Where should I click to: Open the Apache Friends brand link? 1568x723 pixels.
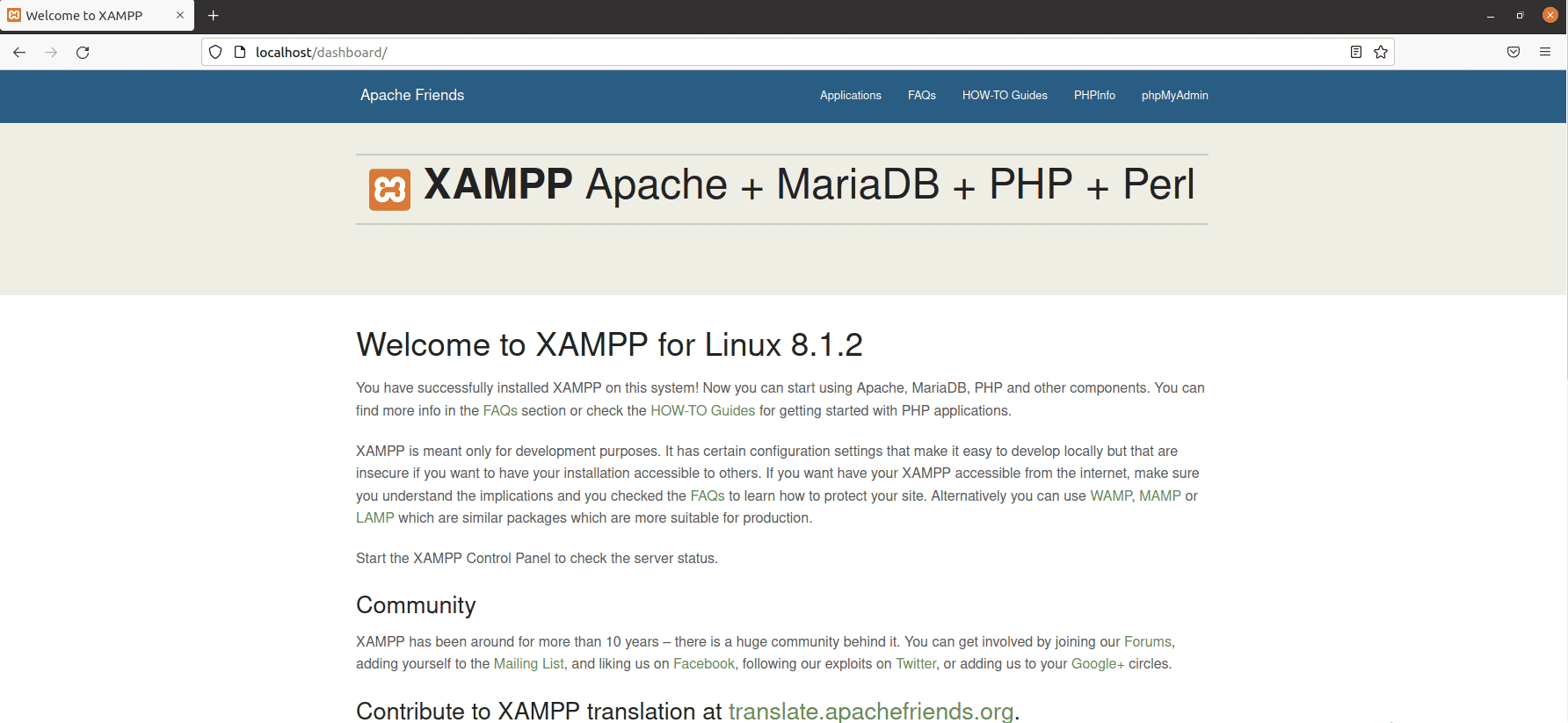pos(412,95)
